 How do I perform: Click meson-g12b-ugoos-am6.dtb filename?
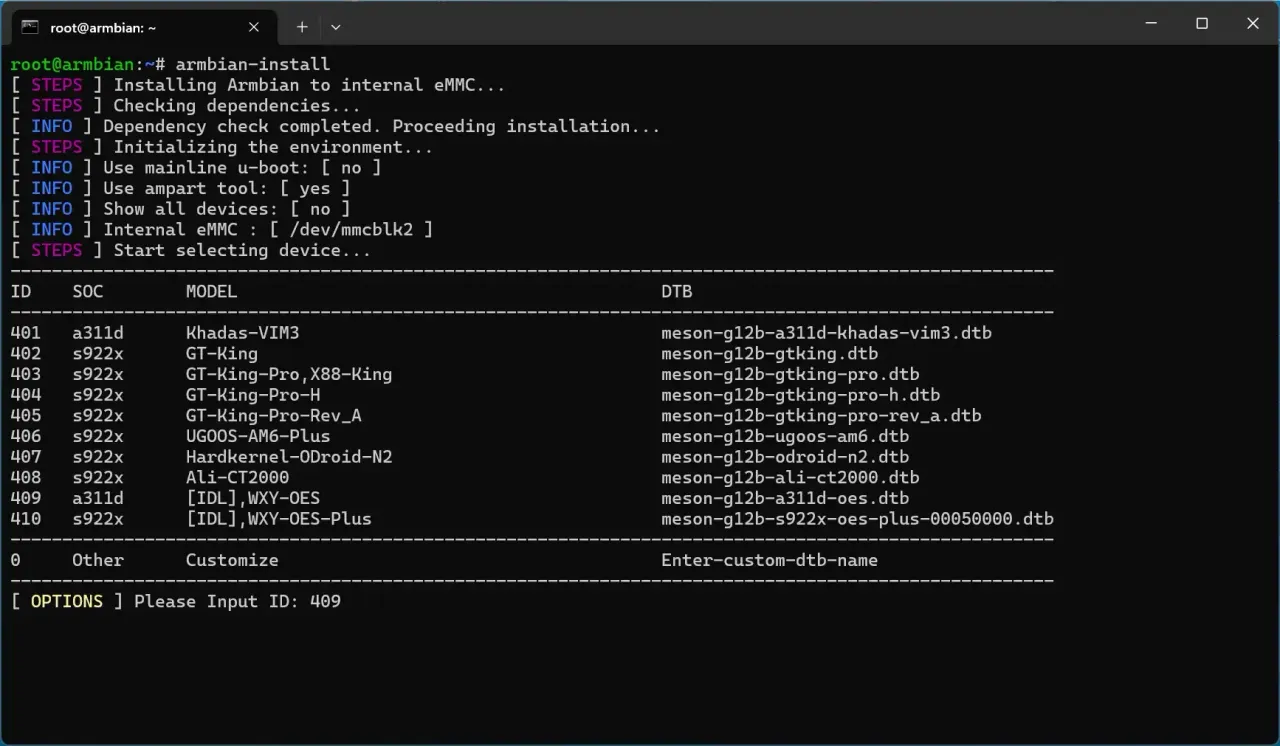pos(785,436)
